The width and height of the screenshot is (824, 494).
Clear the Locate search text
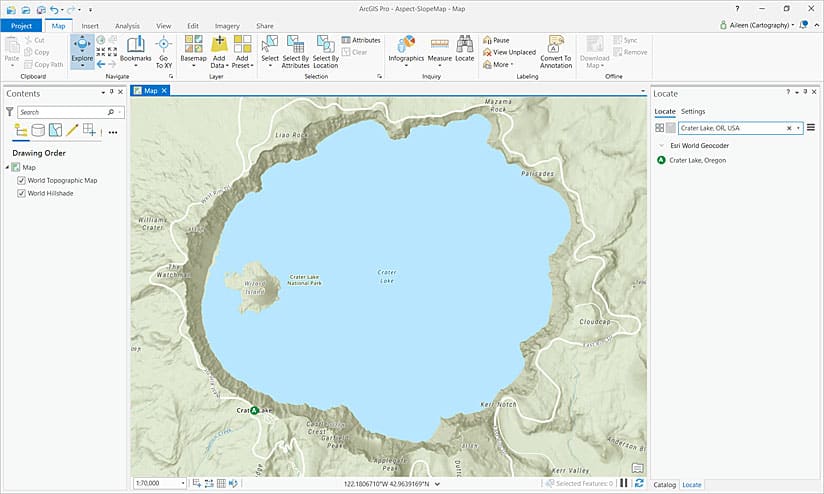(788, 128)
